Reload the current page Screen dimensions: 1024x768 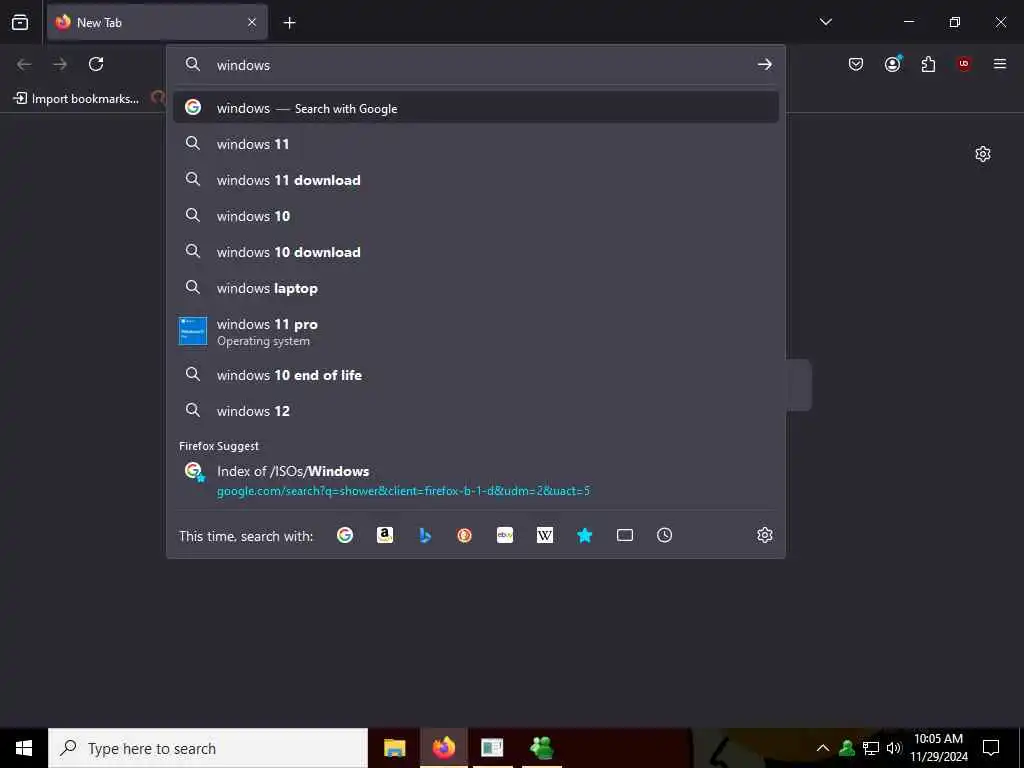click(x=96, y=64)
